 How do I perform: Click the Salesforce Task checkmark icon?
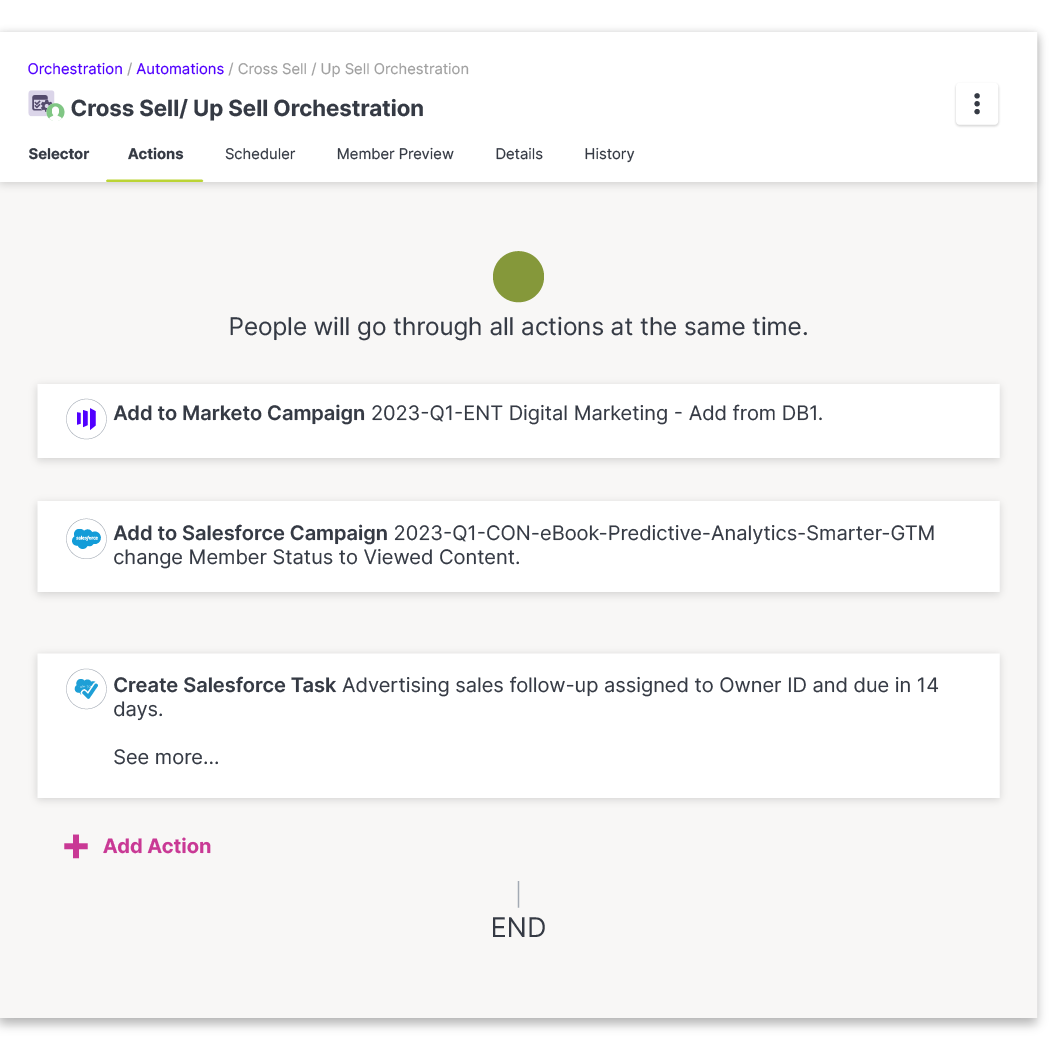[86, 689]
